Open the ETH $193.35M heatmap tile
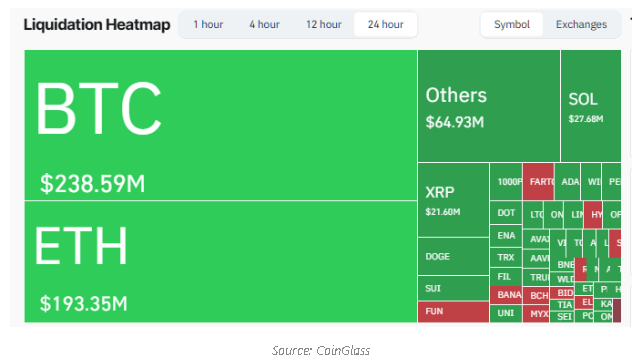Image resolution: width=644 pixels, height=363 pixels. point(221,262)
